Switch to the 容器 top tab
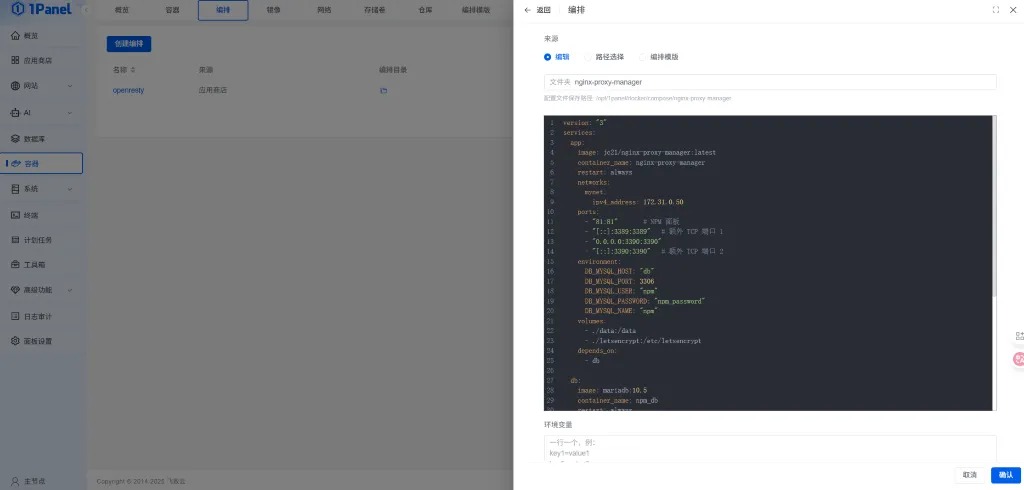This screenshot has width=1024, height=490. (x=172, y=10)
